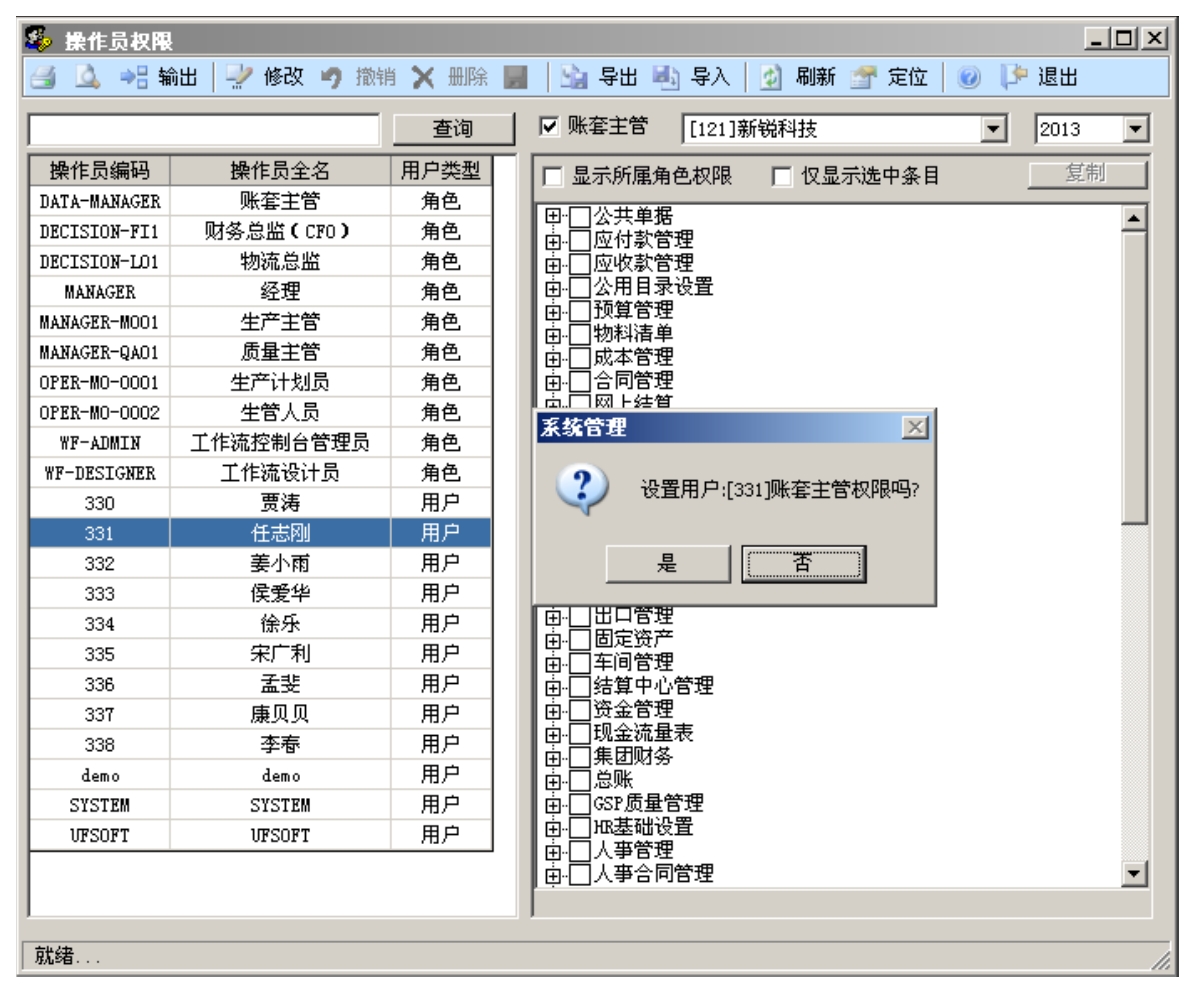Image resolution: width=1191 pixels, height=989 pixels.
Task: Click the printer icon in toolbar
Action: (39, 76)
